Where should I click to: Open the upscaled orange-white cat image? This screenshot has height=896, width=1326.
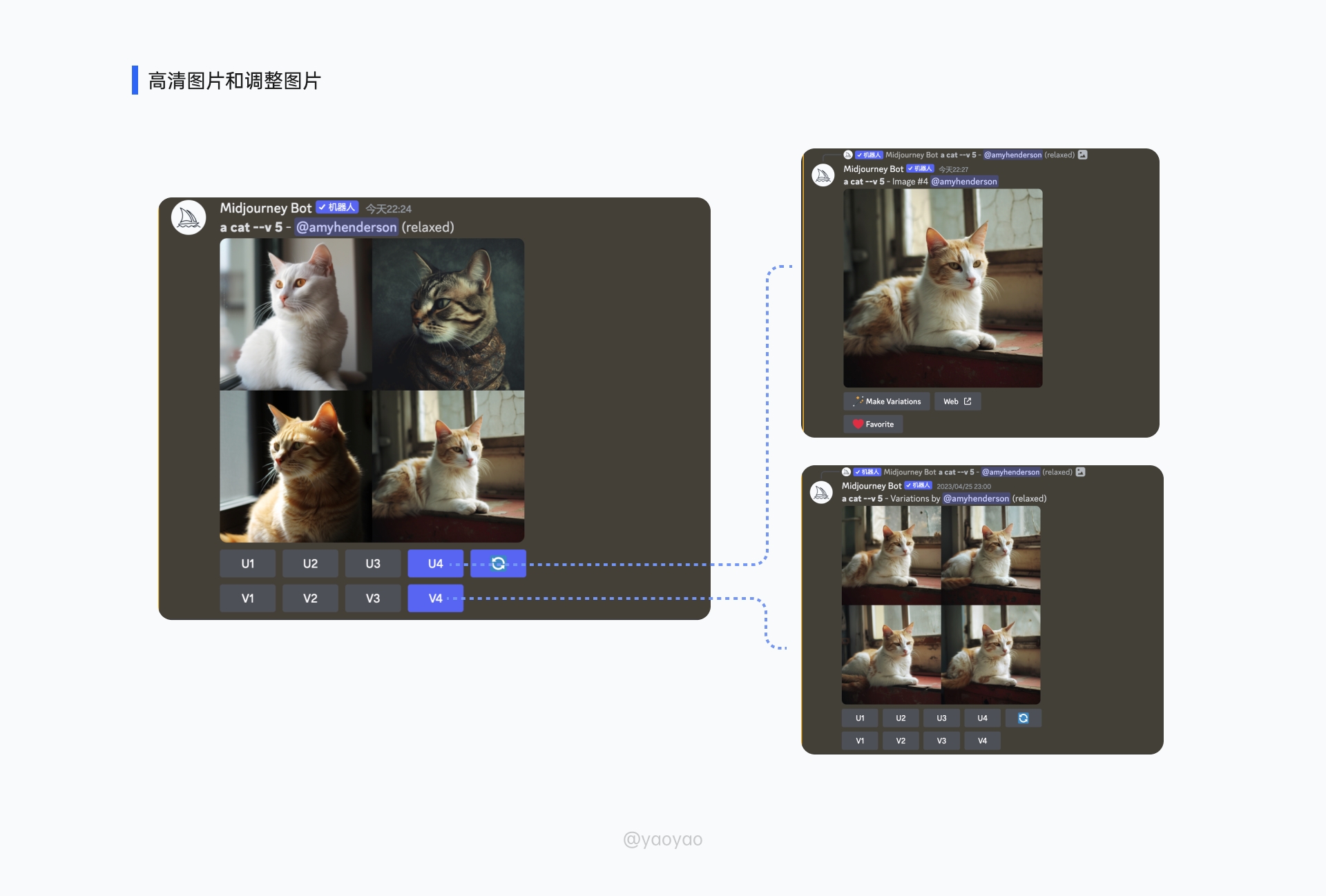[x=943, y=288]
